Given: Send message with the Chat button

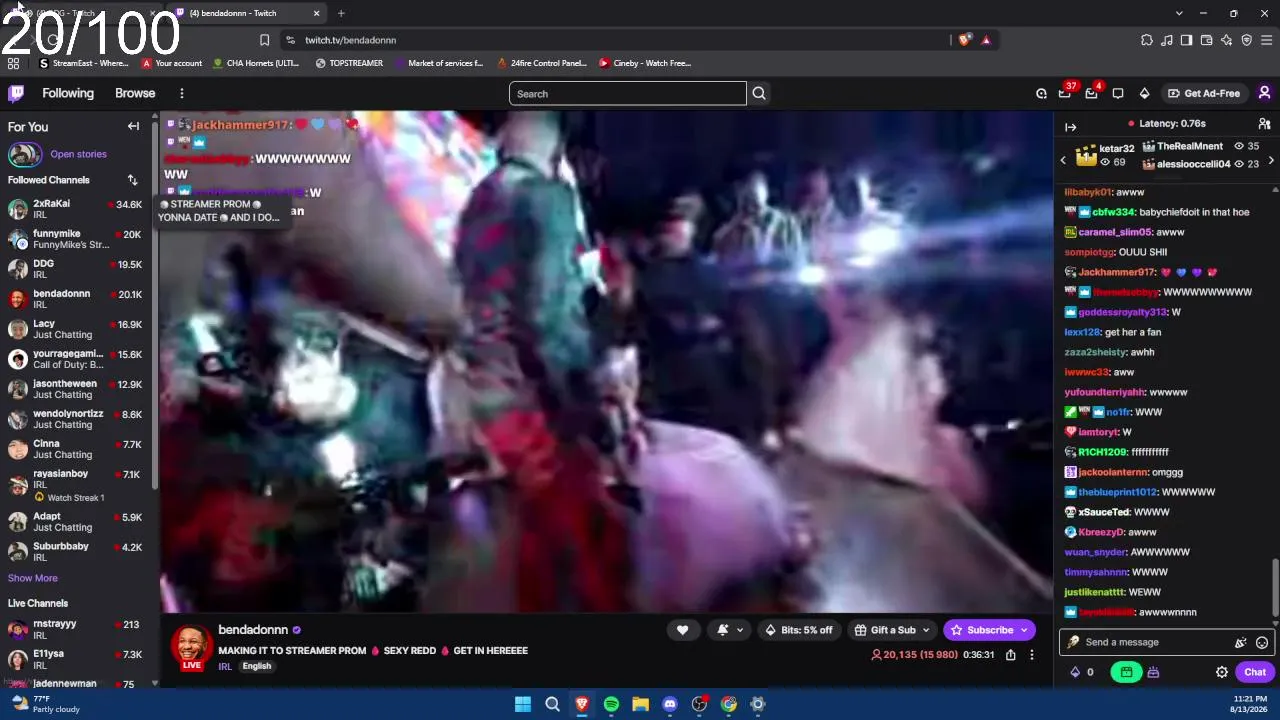Looking at the screenshot, I should [x=1255, y=672].
